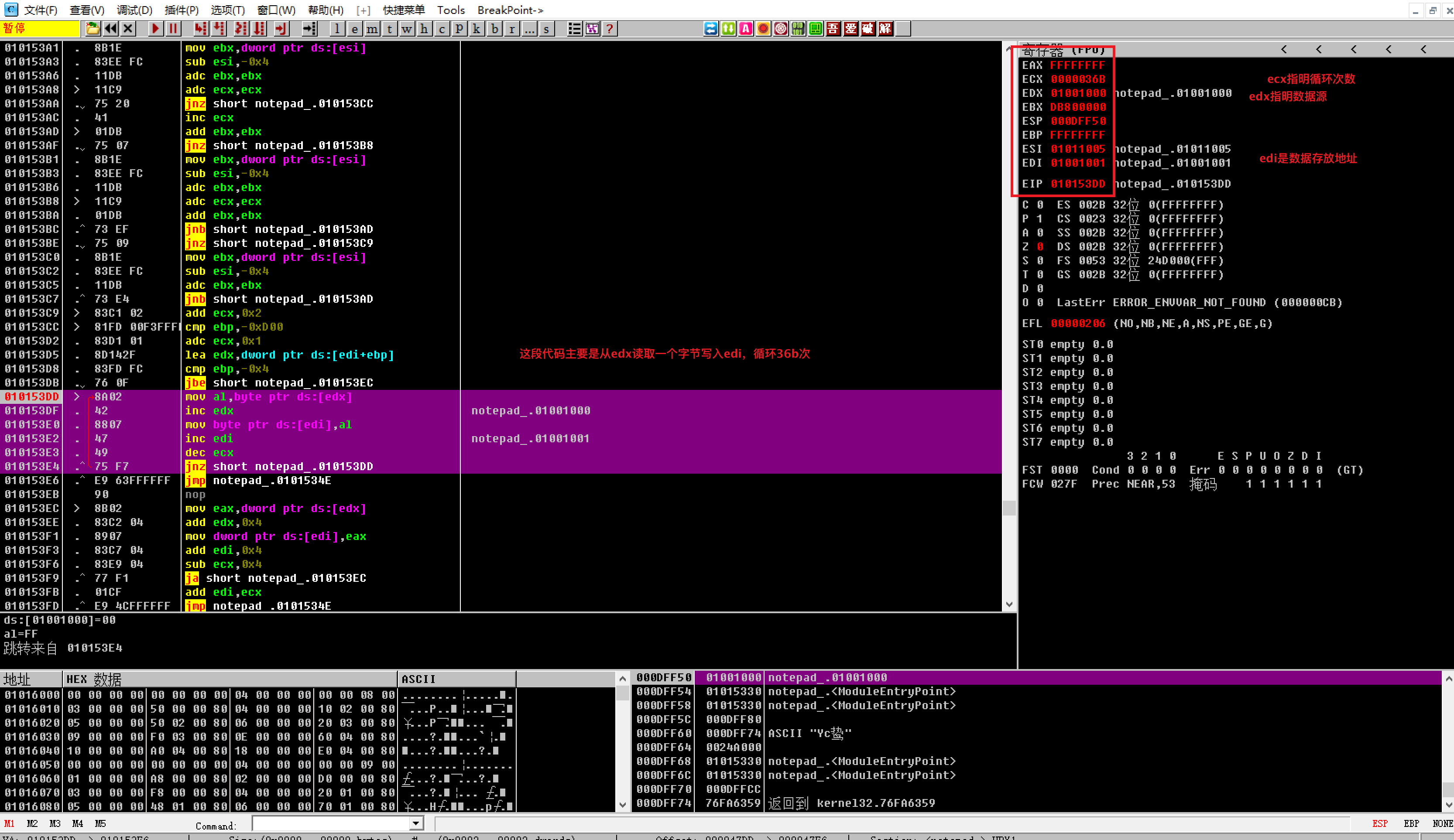
Task: Toggle ESP stack mode in status bar
Action: pos(1379,823)
